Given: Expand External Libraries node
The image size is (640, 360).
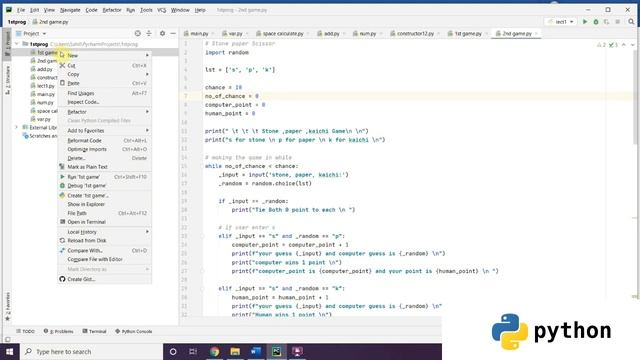Looking at the screenshot, I should (x=17, y=127).
